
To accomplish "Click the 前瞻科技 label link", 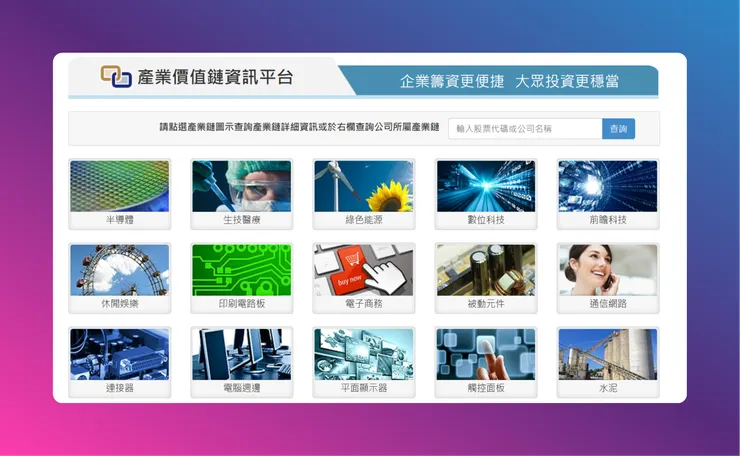I will [x=608, y=220].
